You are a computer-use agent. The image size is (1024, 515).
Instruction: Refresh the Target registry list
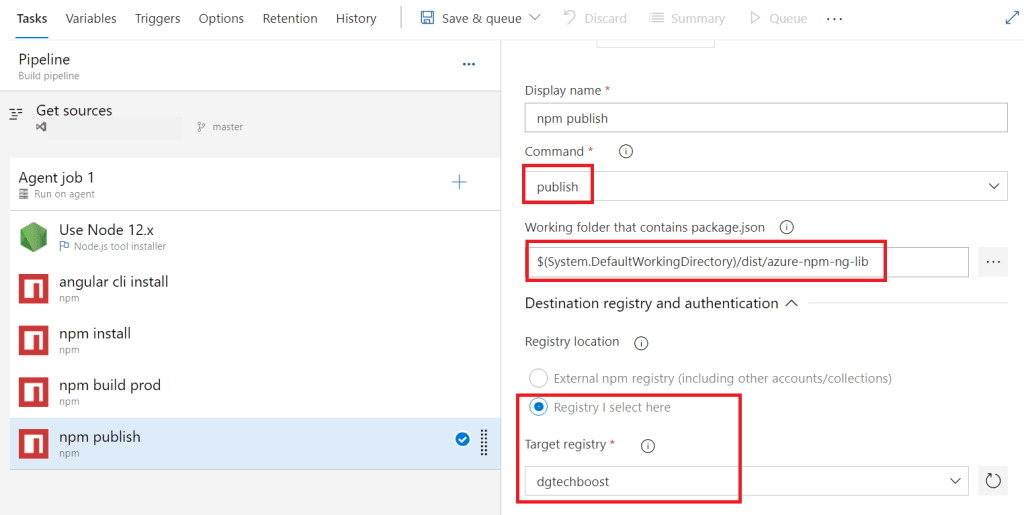point(992,481)
